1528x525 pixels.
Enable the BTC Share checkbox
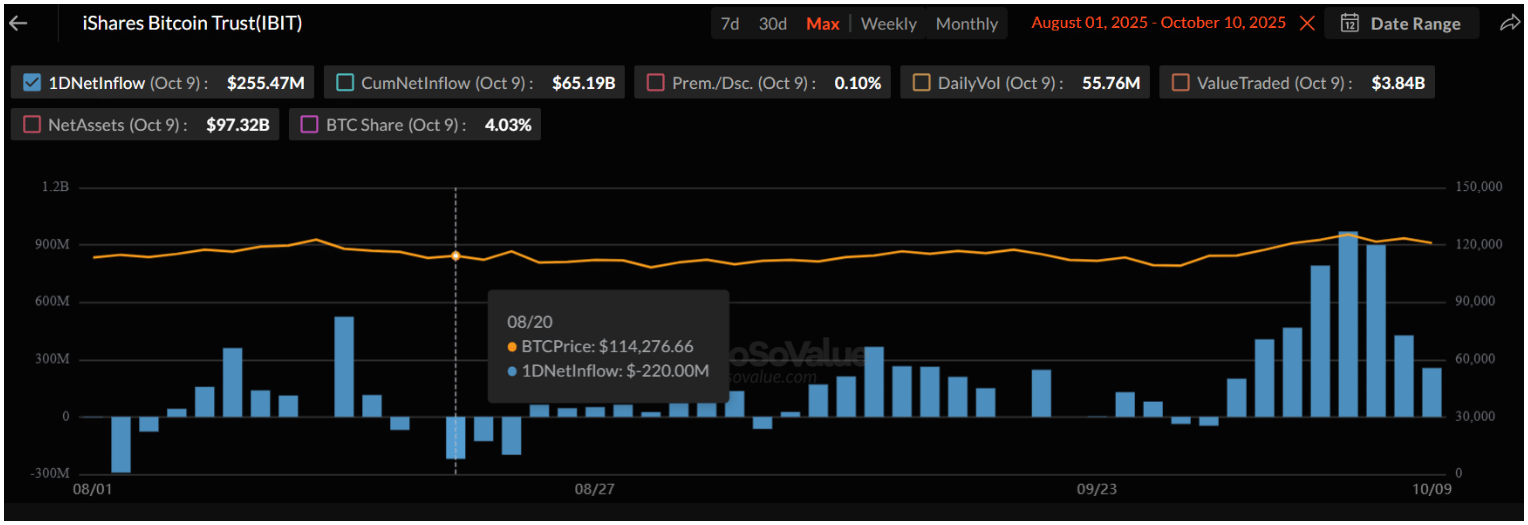click(x=309, y=125)
